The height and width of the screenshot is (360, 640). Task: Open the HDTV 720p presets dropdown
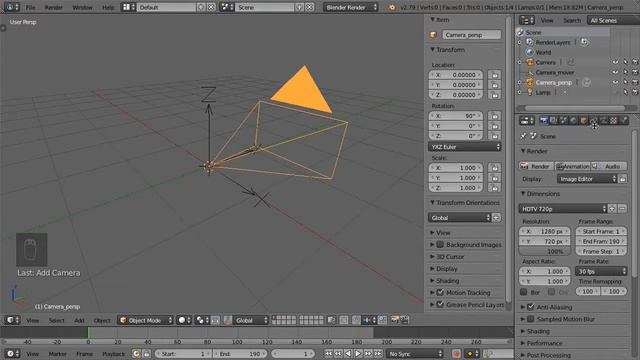click(x=563, y=209)
